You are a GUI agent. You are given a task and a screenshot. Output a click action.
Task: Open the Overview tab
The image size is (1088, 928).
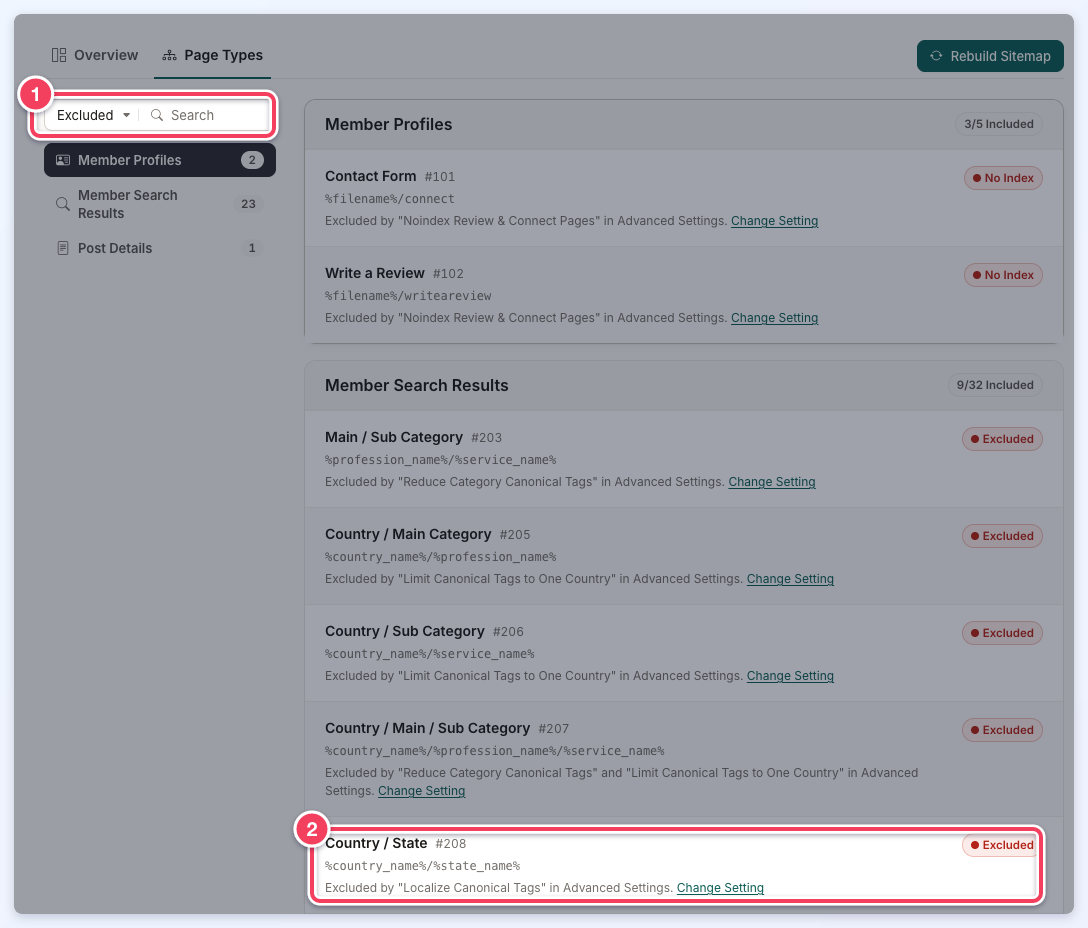click(x=95, y=55)
